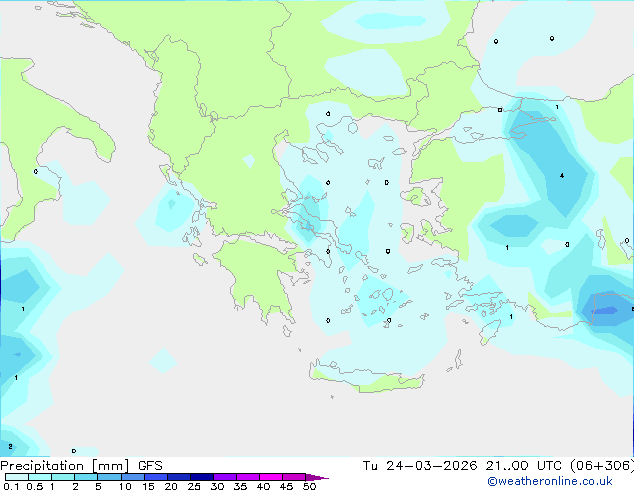The height and width of the screenshot is (490, 634).
Task: Click the weatheronline.co.uk copyright link
Action: click(x=550, y=481)
